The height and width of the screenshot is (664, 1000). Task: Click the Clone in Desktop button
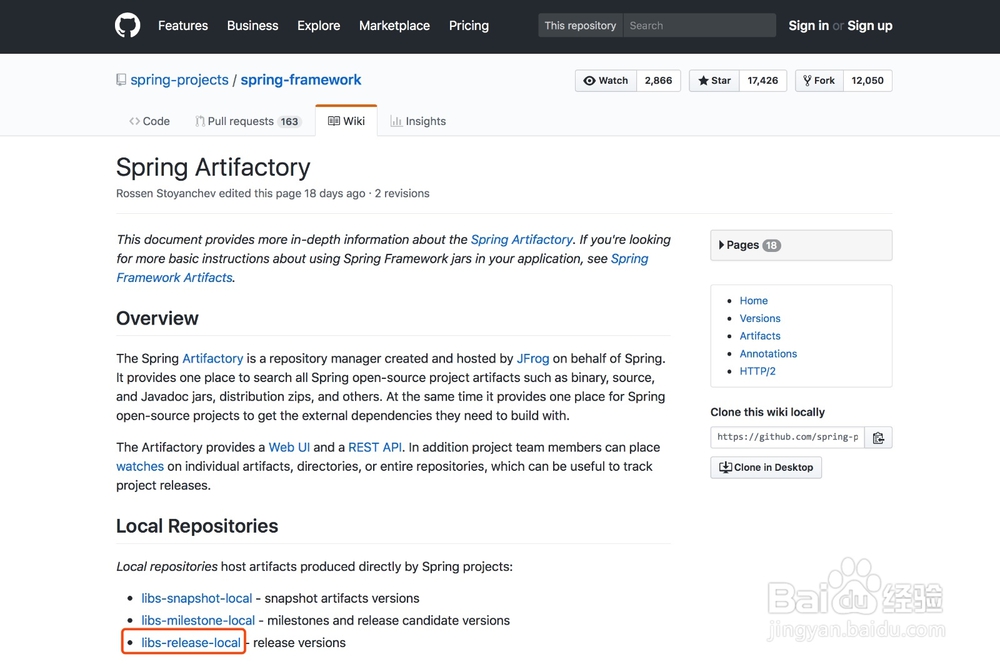pyautogui.click(x=766, y=468)
